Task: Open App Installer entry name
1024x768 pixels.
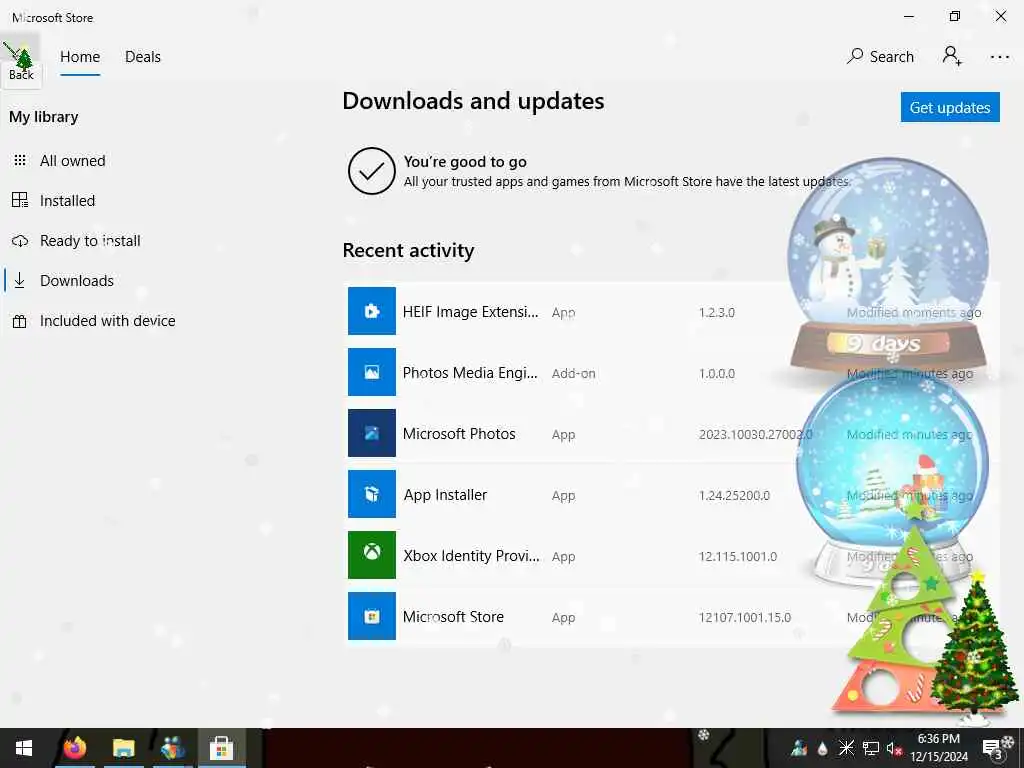Action: tap(445, 495)
